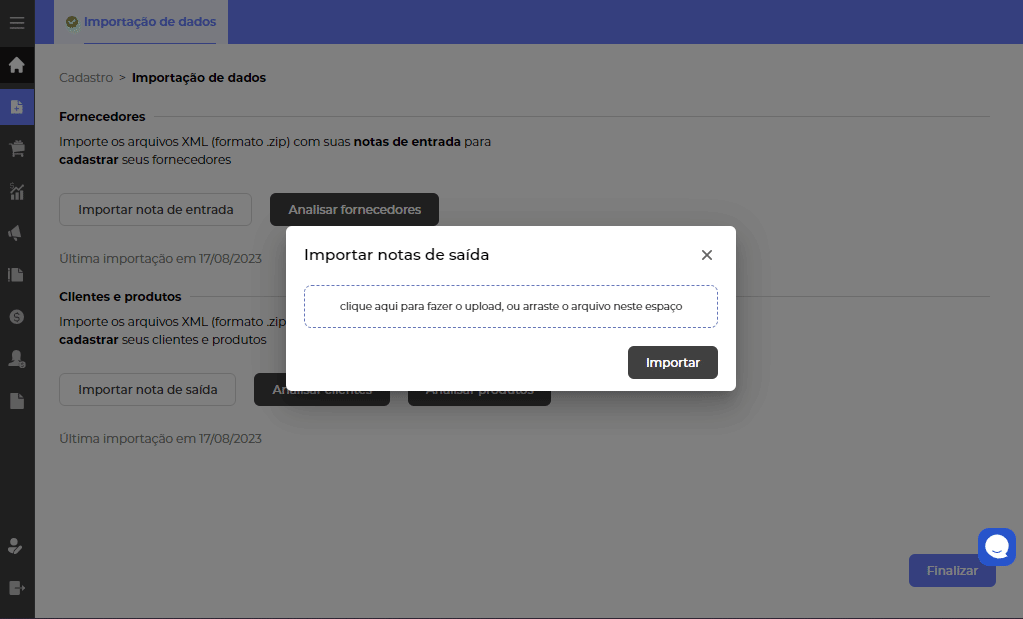
Task: Open the user settings sidebar icon
Action: click(x=17, y=359)
